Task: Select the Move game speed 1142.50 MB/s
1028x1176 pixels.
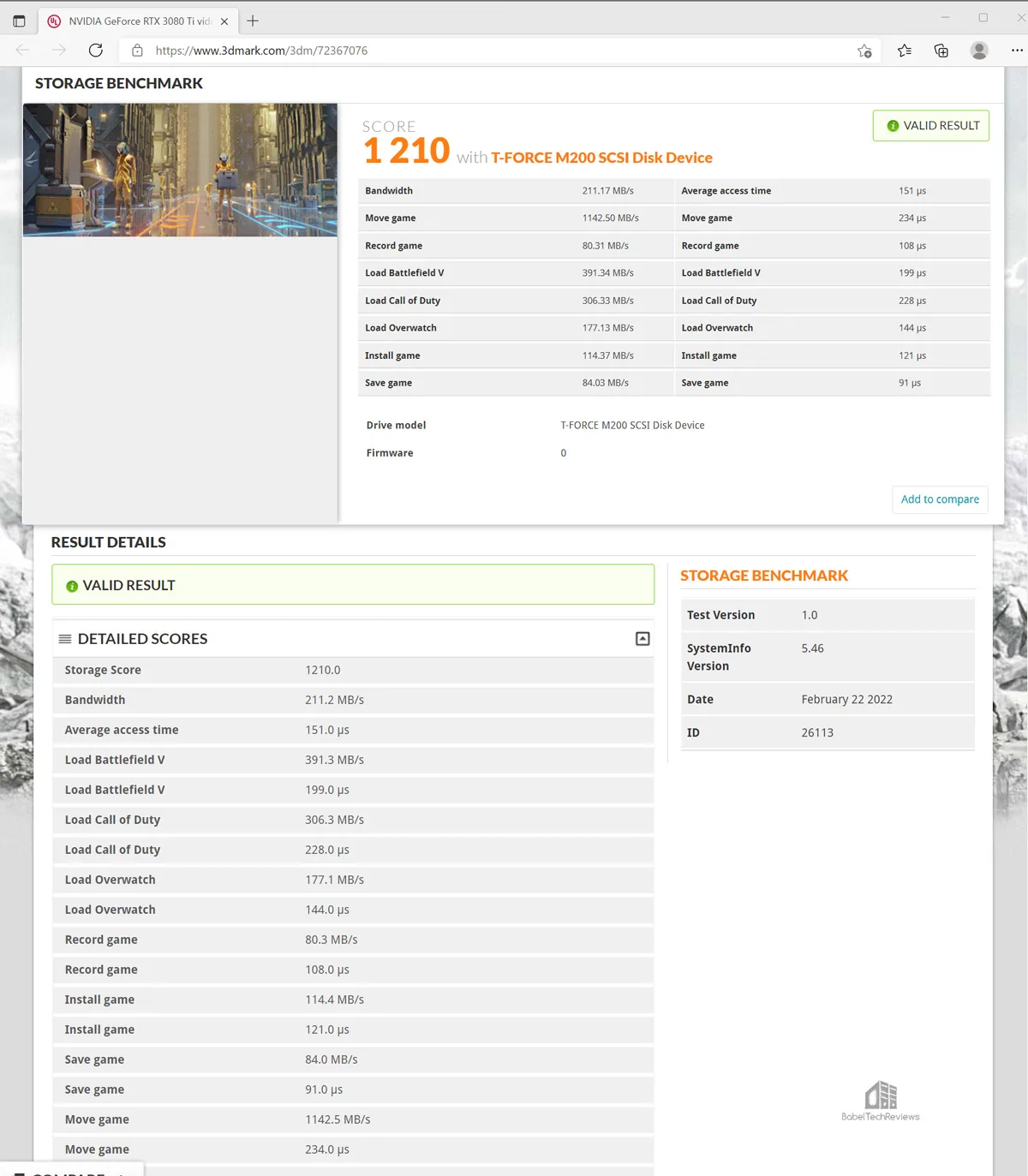Action: (611, 218)
